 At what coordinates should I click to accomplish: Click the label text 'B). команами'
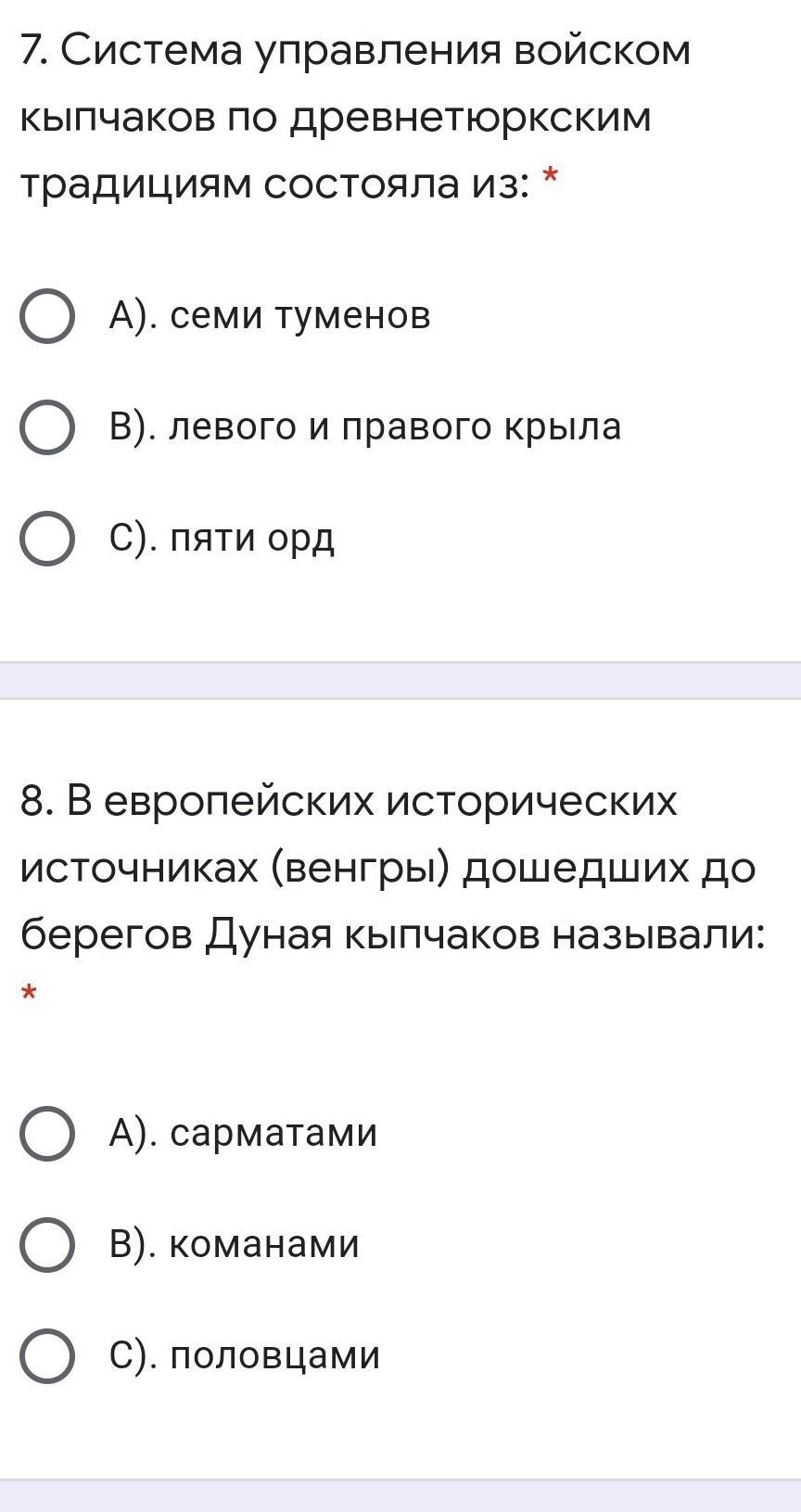[x=234, y=1245]
